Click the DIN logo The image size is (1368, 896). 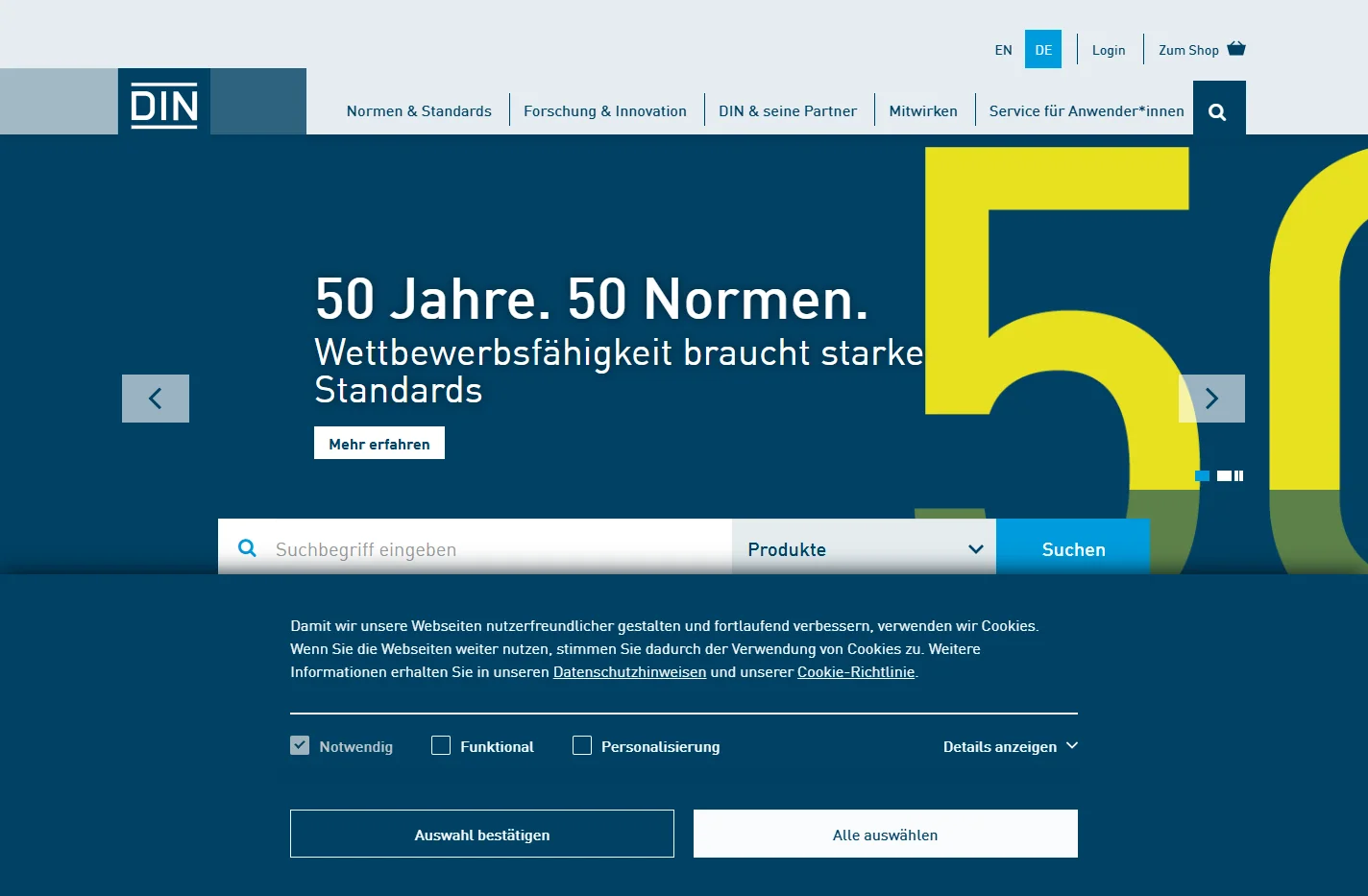[x=164, y=102]
